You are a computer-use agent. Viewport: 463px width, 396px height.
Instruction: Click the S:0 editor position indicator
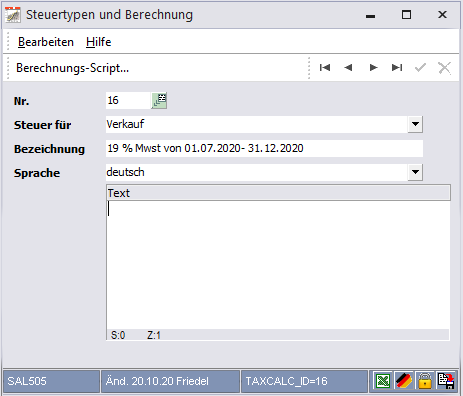click(118, 335)
